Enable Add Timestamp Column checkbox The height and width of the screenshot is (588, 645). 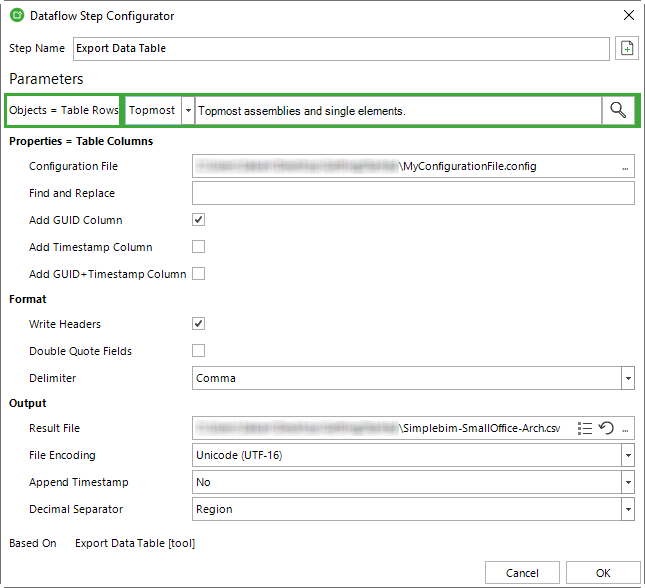pyautogui.click(x=198, y=247)
